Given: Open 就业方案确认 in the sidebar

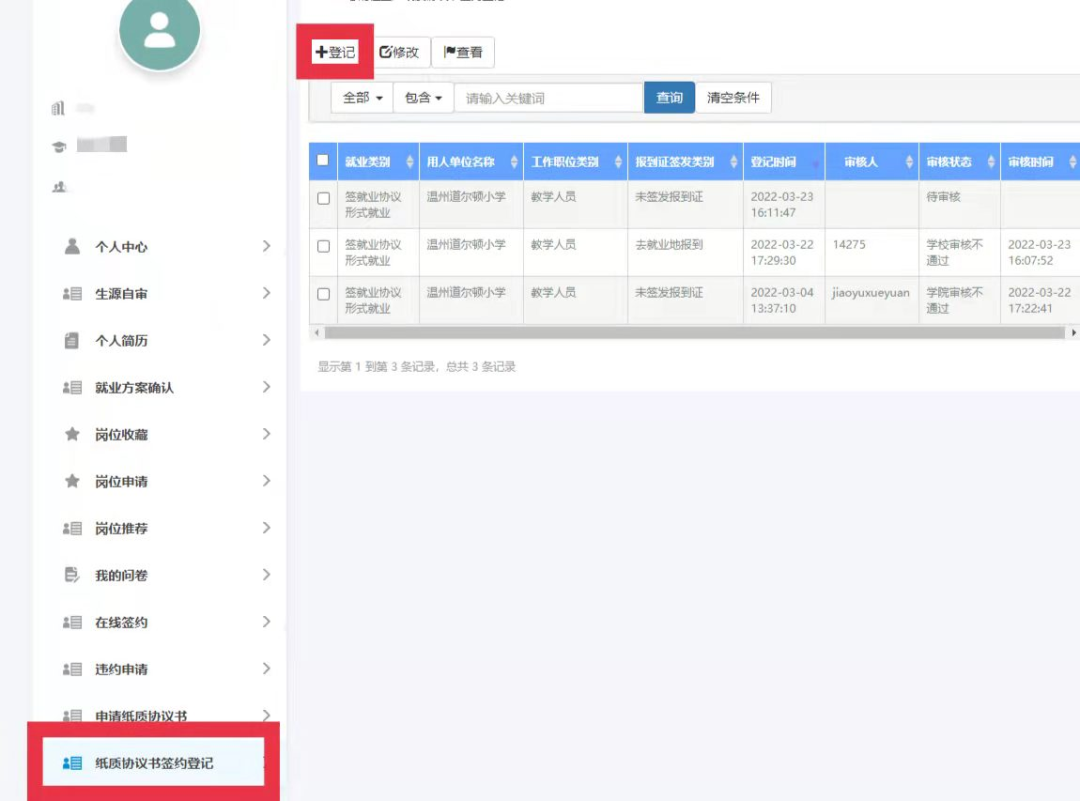Looking at the screenshot, I should point(134,387).
